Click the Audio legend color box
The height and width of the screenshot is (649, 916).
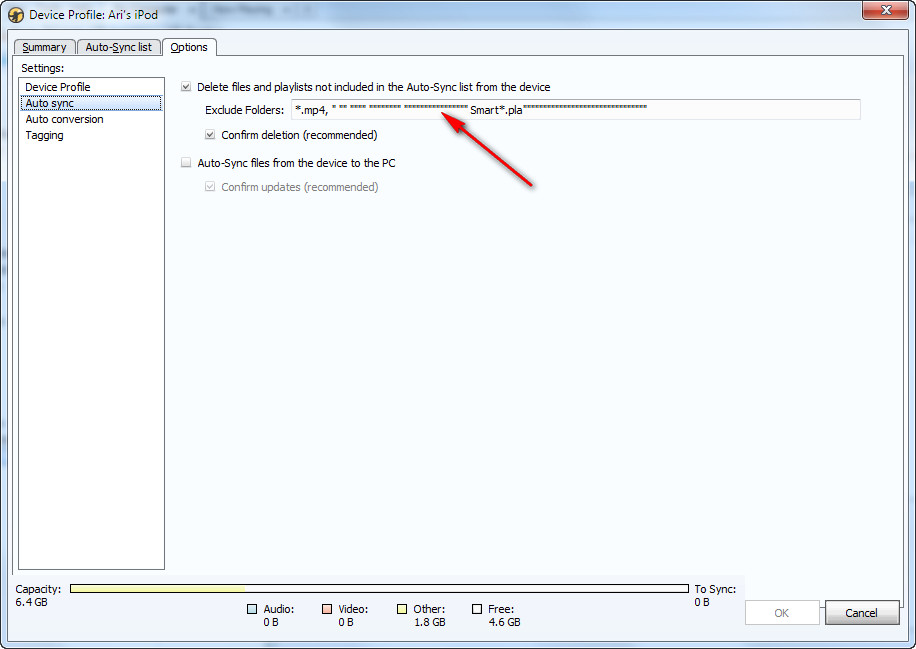coord(252,609)
